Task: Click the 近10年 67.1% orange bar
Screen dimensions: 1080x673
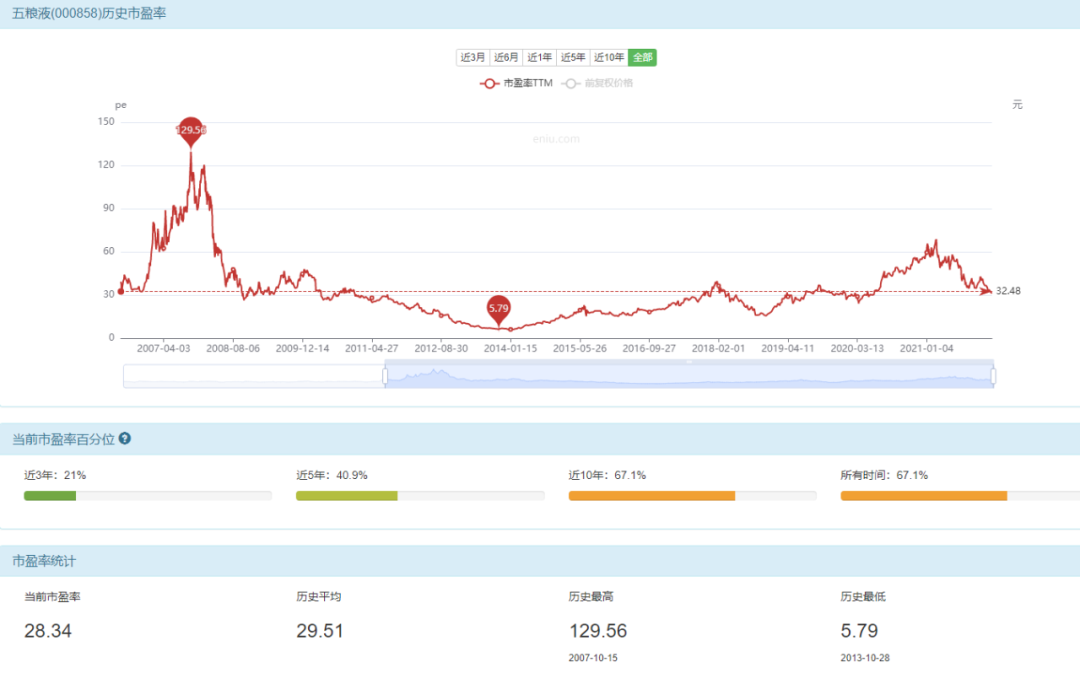Action: 652,495
